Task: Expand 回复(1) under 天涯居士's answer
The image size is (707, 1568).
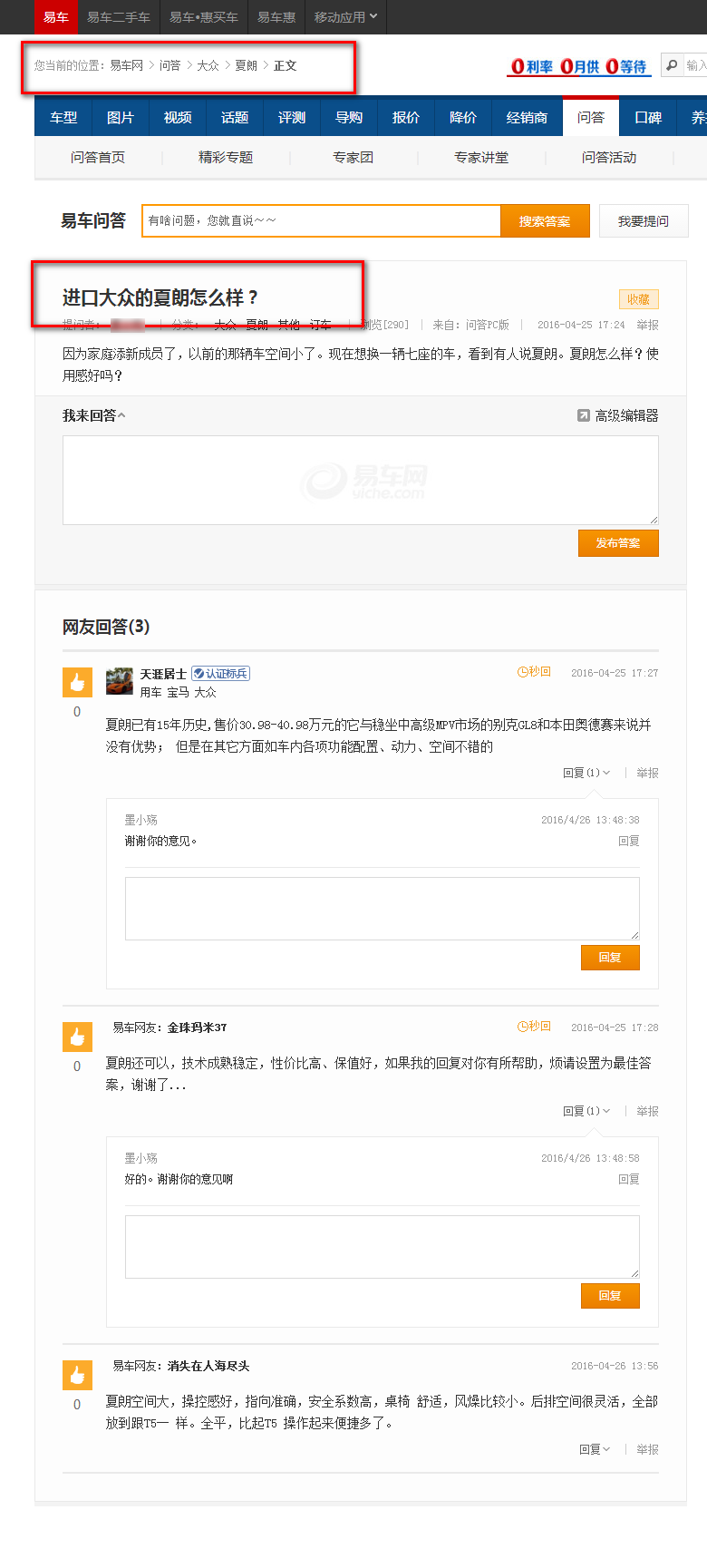Action: pyautogui.click(x=586, y=773)
